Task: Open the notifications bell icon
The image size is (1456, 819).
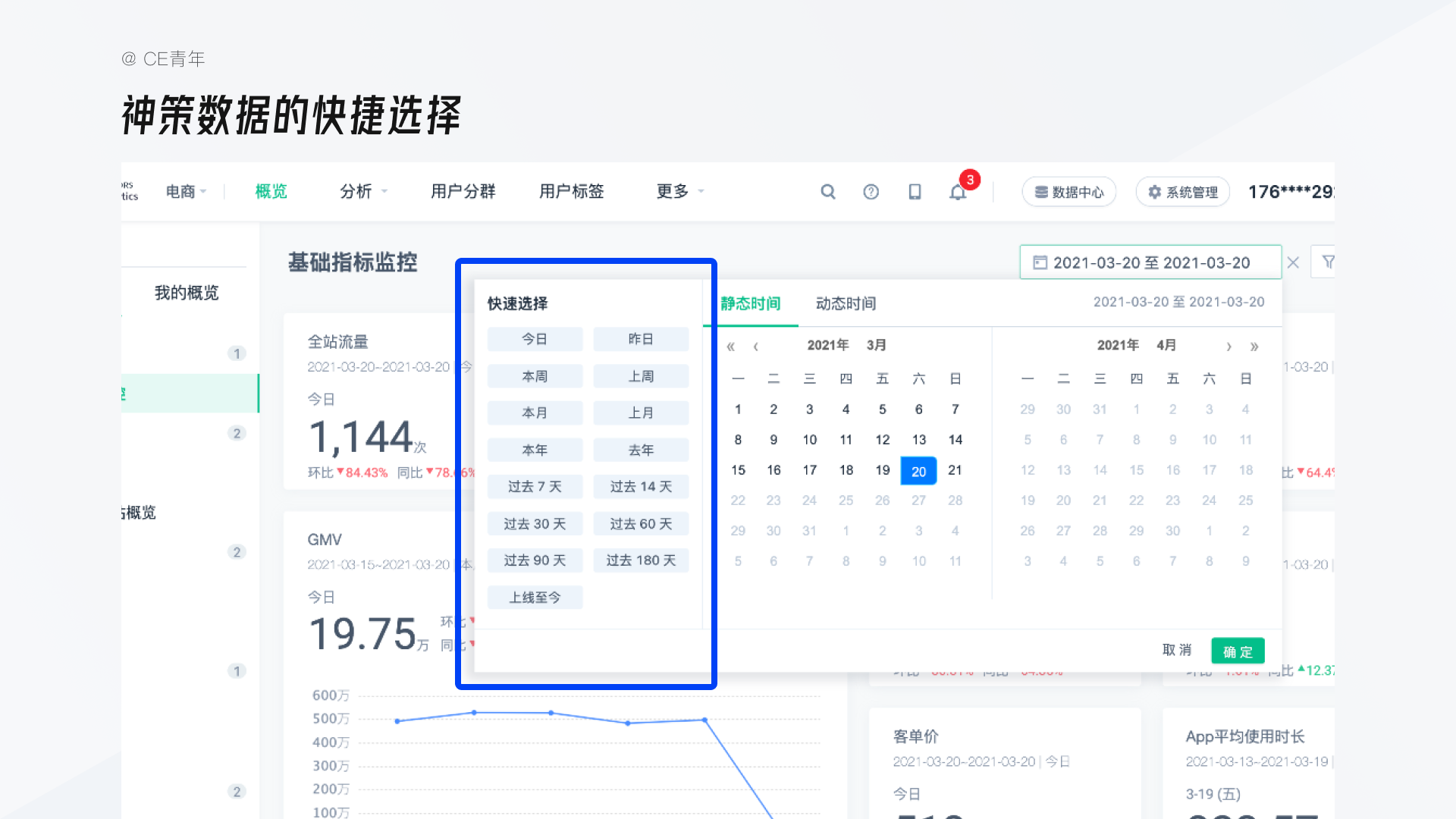Action: pos(958,192)
